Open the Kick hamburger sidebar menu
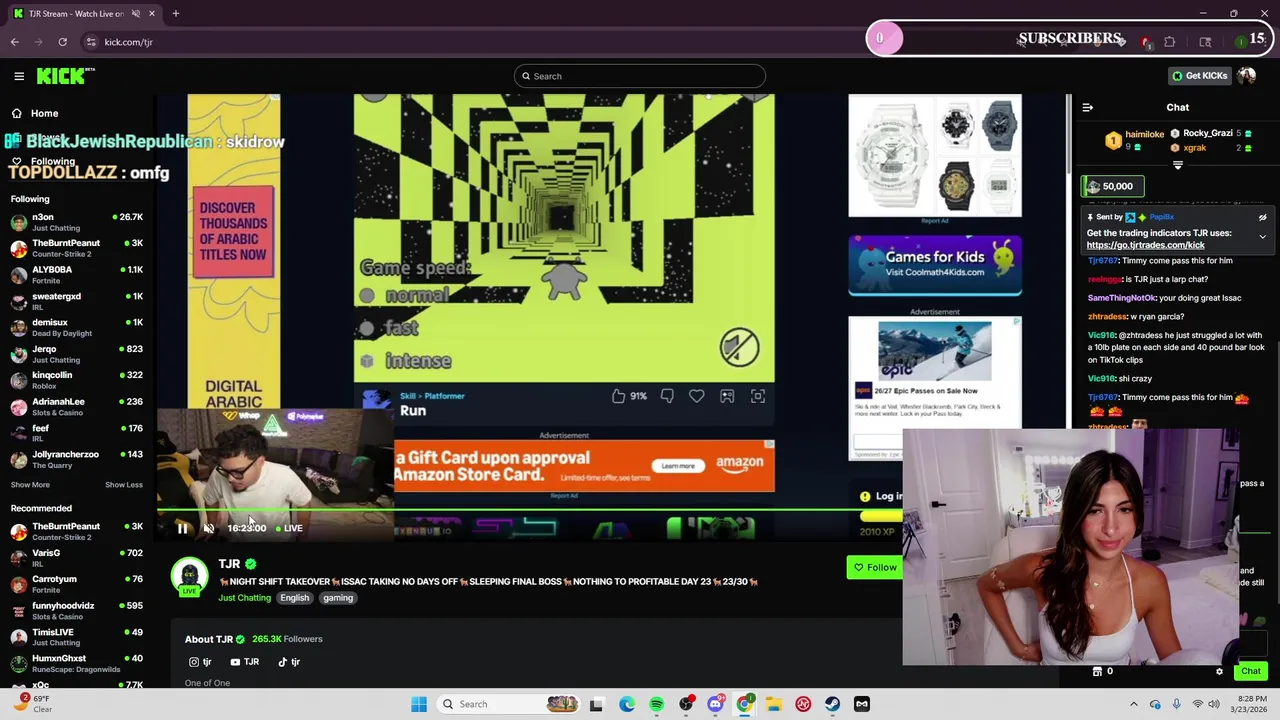The width and height of the screenshot is (1280, 720). coord(19,76)
